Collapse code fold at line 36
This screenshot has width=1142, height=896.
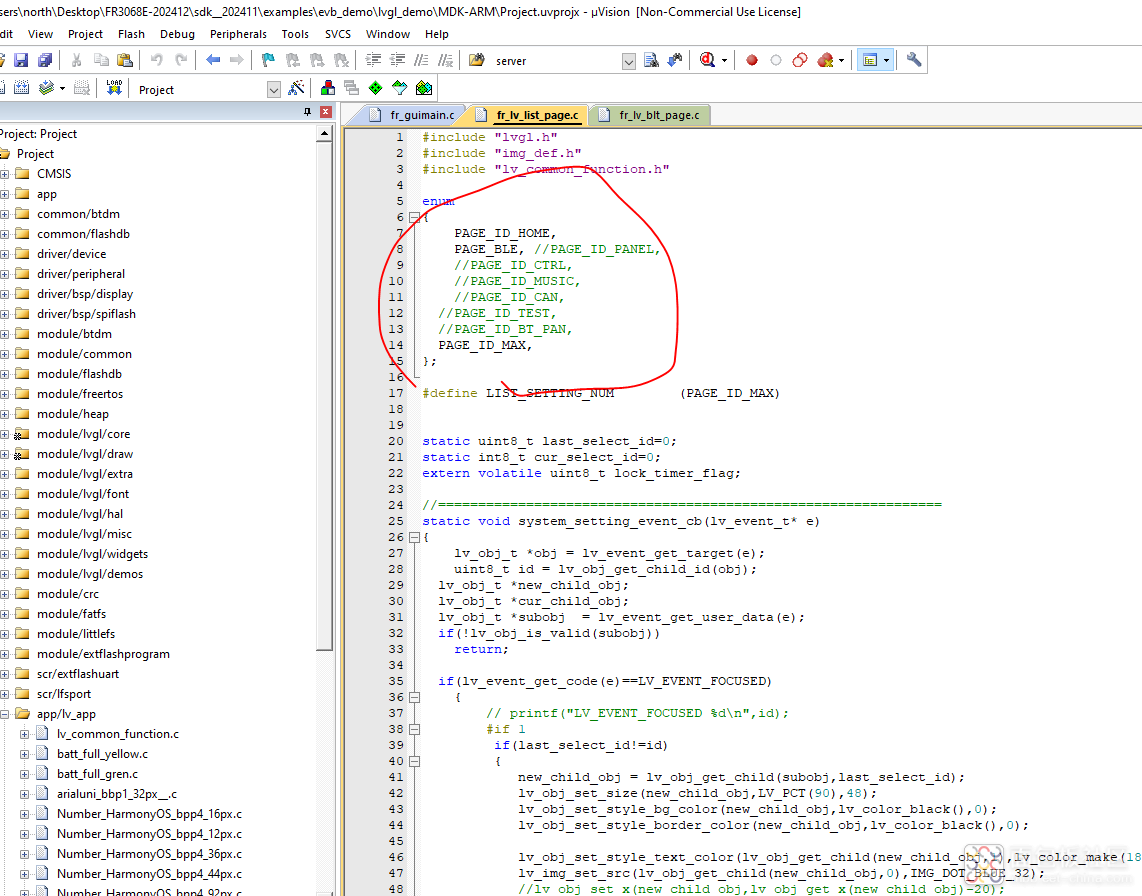(414, 697)
